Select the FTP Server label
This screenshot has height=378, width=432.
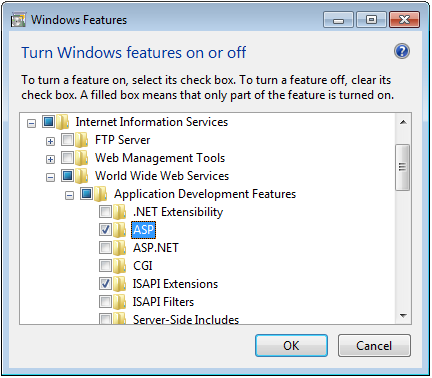coord(122,140)
